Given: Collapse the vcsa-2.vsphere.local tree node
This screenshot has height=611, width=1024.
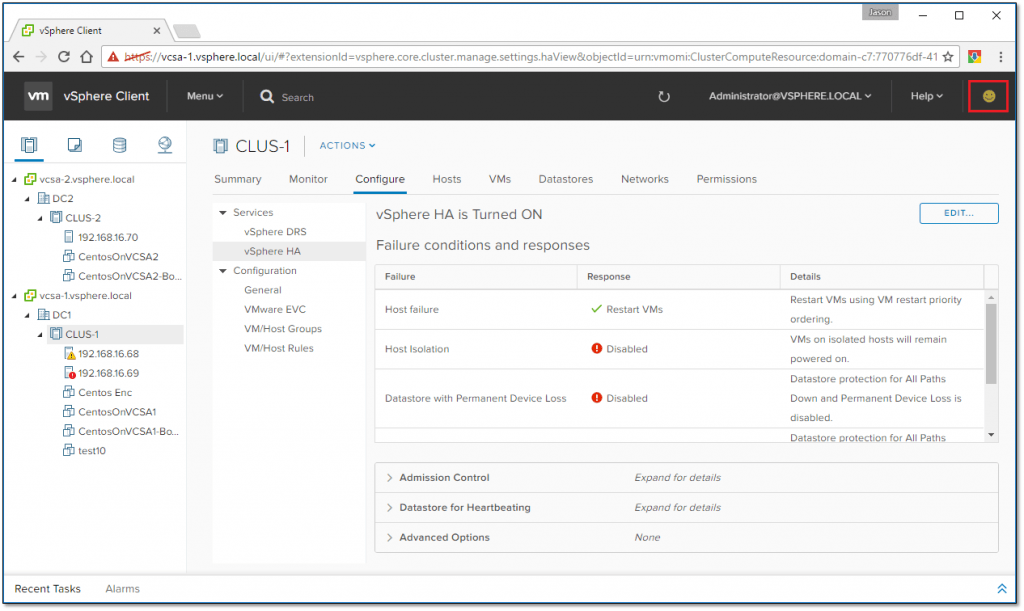Looking at the screenshot, I should click(14, 180).
